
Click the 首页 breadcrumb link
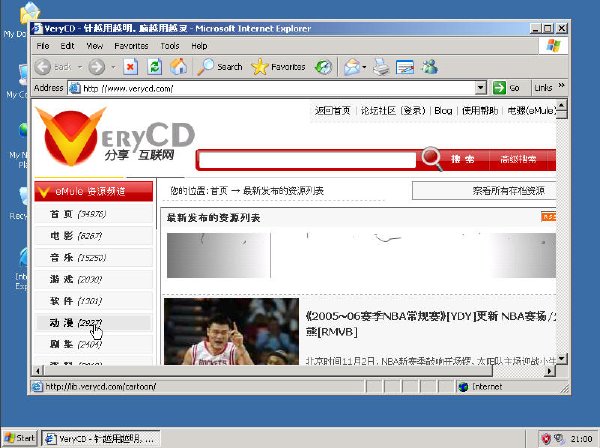tap(219, 191)
